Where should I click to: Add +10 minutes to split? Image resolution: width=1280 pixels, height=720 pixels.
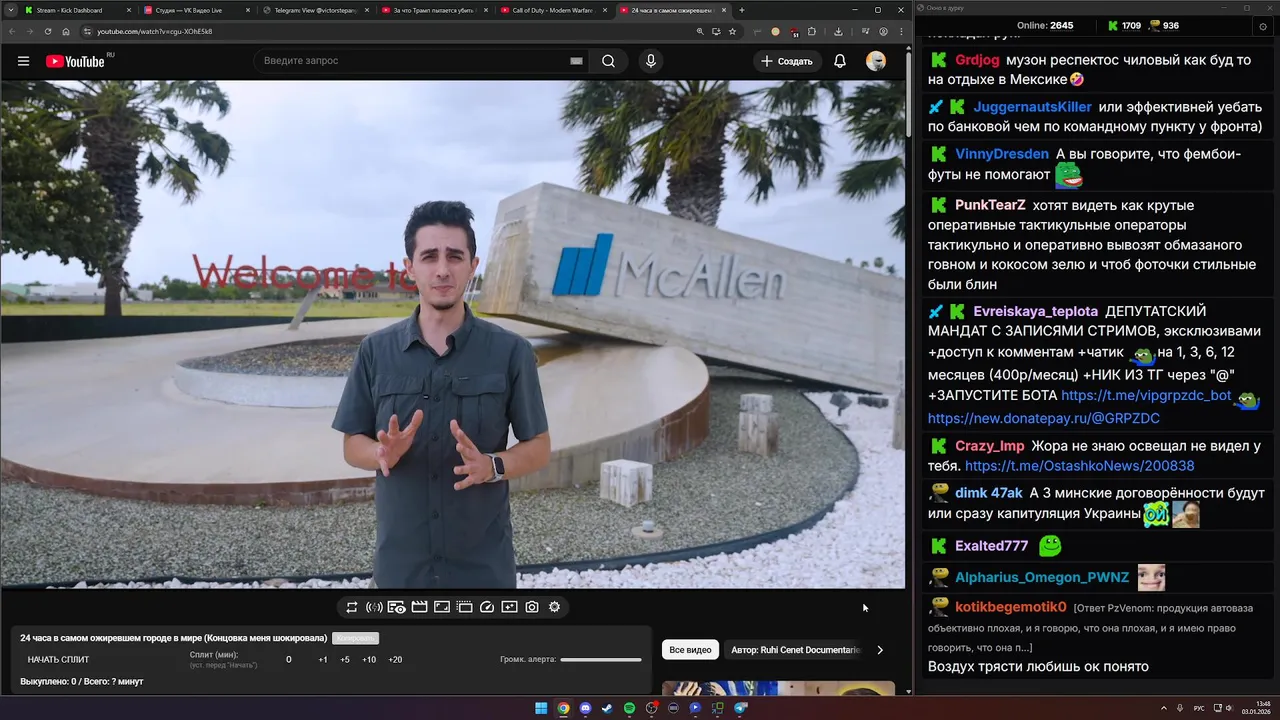tap(369, 660)
